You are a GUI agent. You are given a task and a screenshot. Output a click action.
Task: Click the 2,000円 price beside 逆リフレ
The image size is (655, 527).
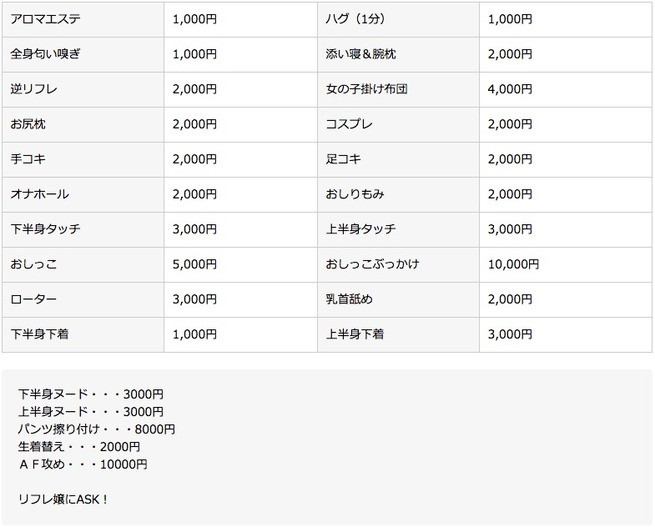coord(194,89)
